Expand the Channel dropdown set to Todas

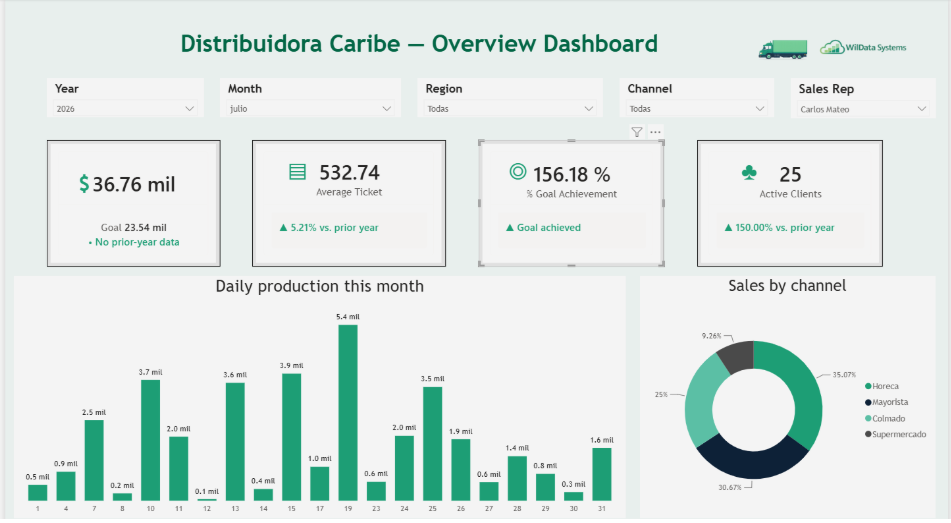click(696, 109)
